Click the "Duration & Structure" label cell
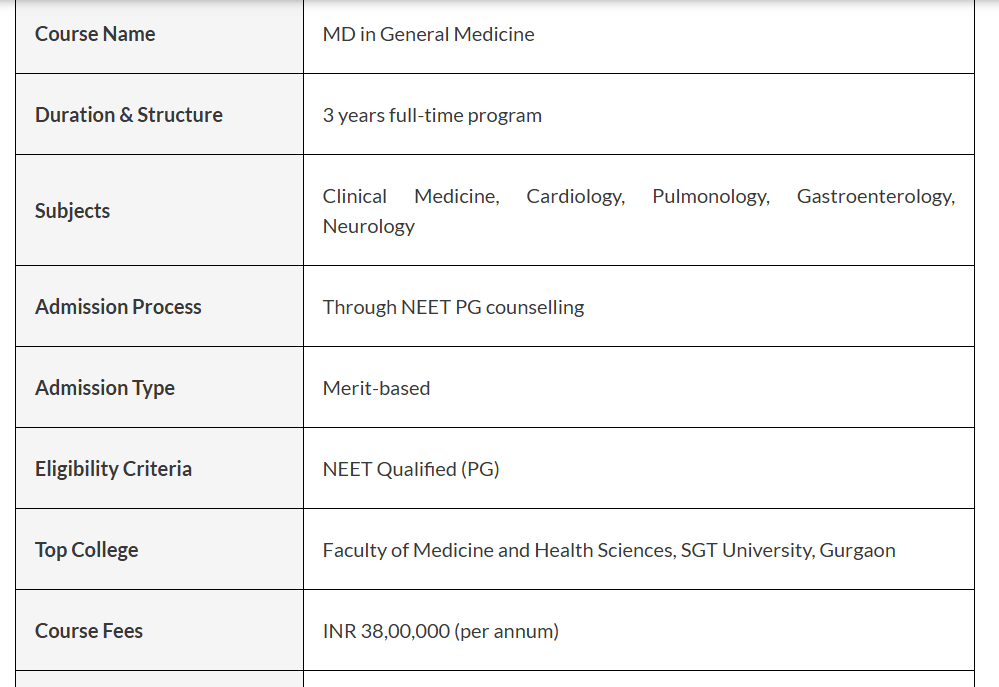 click(x=129, y=115)
